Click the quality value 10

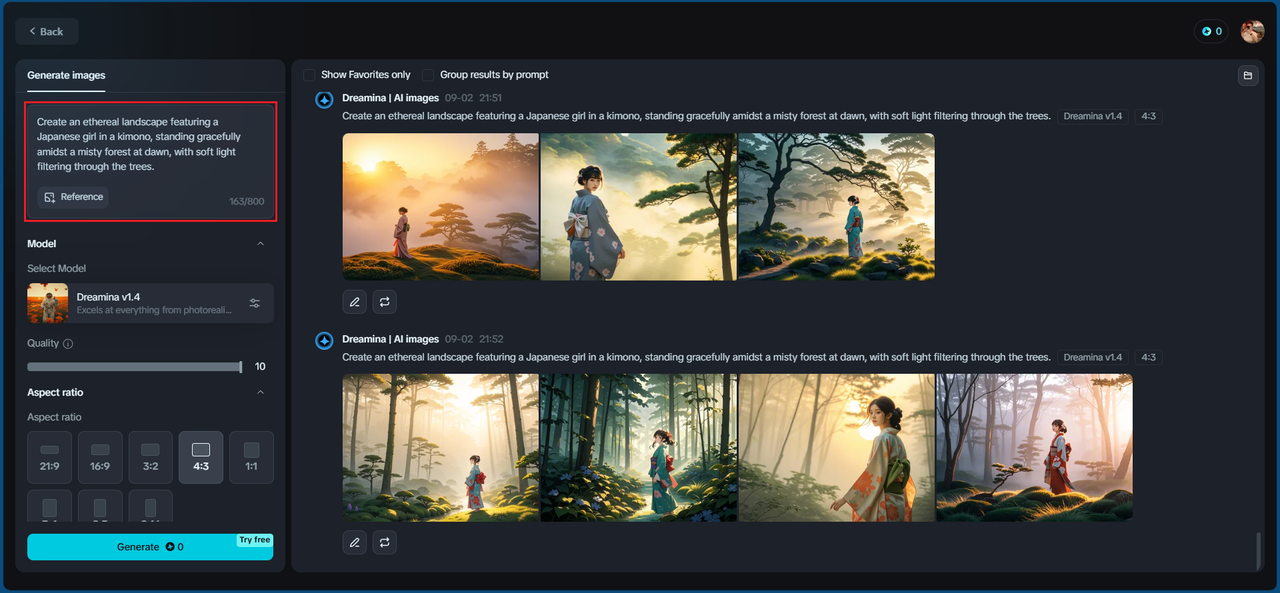(x=260, y=367)
